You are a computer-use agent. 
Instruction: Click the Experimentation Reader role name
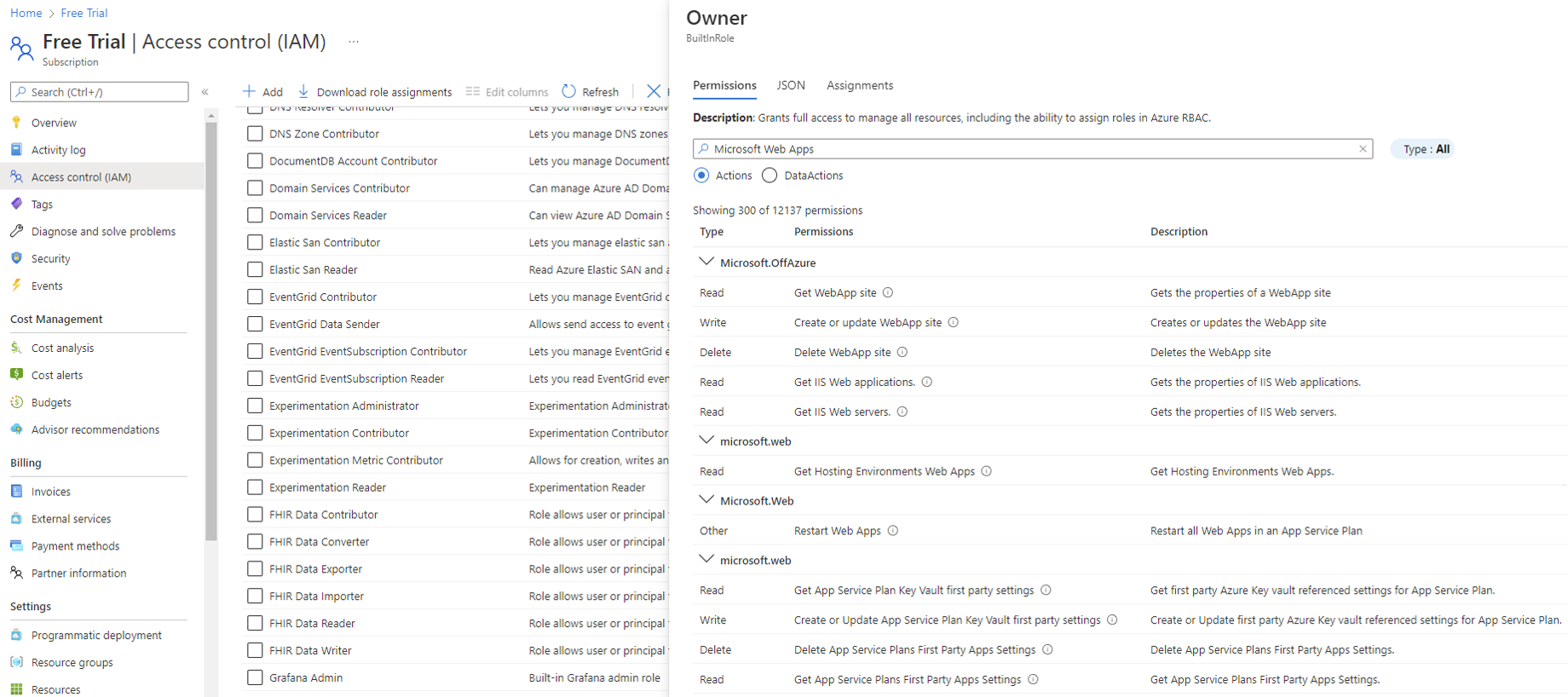pyautogui.click(x=327, y=487)
